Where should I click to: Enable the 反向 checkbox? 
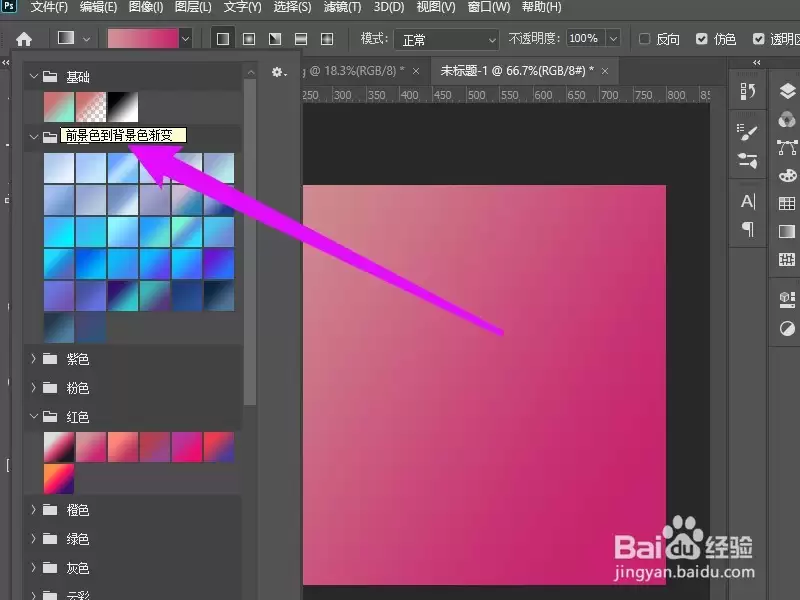[x=644, y=39]
